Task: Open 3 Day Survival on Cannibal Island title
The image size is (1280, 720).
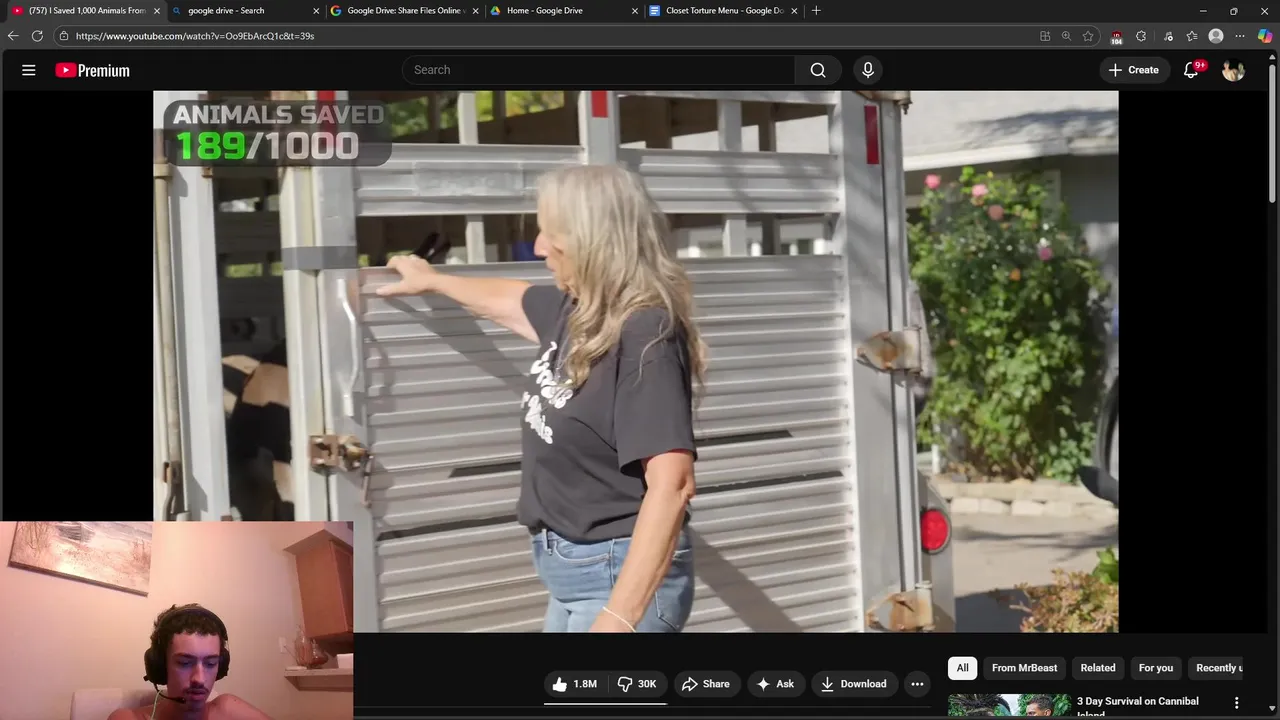Action: (1138, 706)
